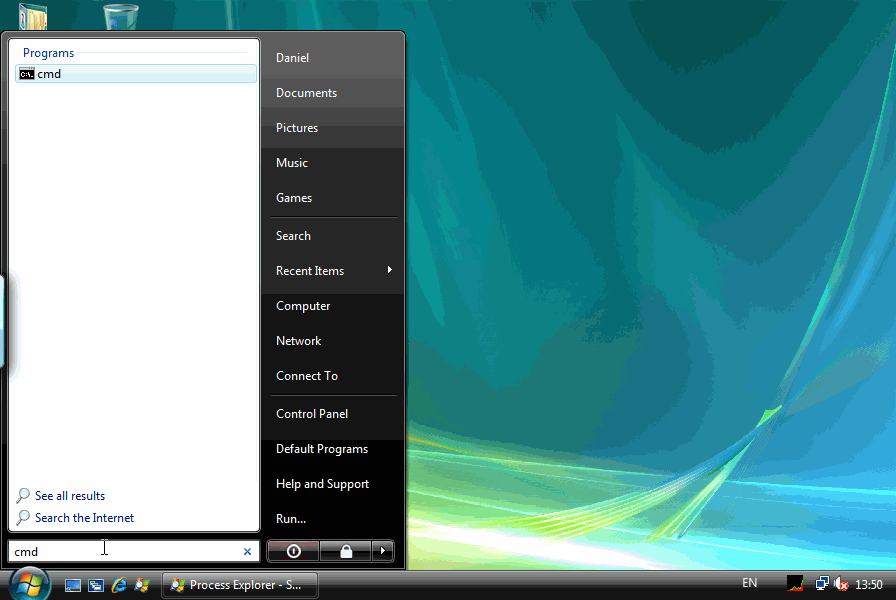Click inside the Start menu search field
This screenshot has width=896, height=600.
pyautogui.click(x=120, y=551)
